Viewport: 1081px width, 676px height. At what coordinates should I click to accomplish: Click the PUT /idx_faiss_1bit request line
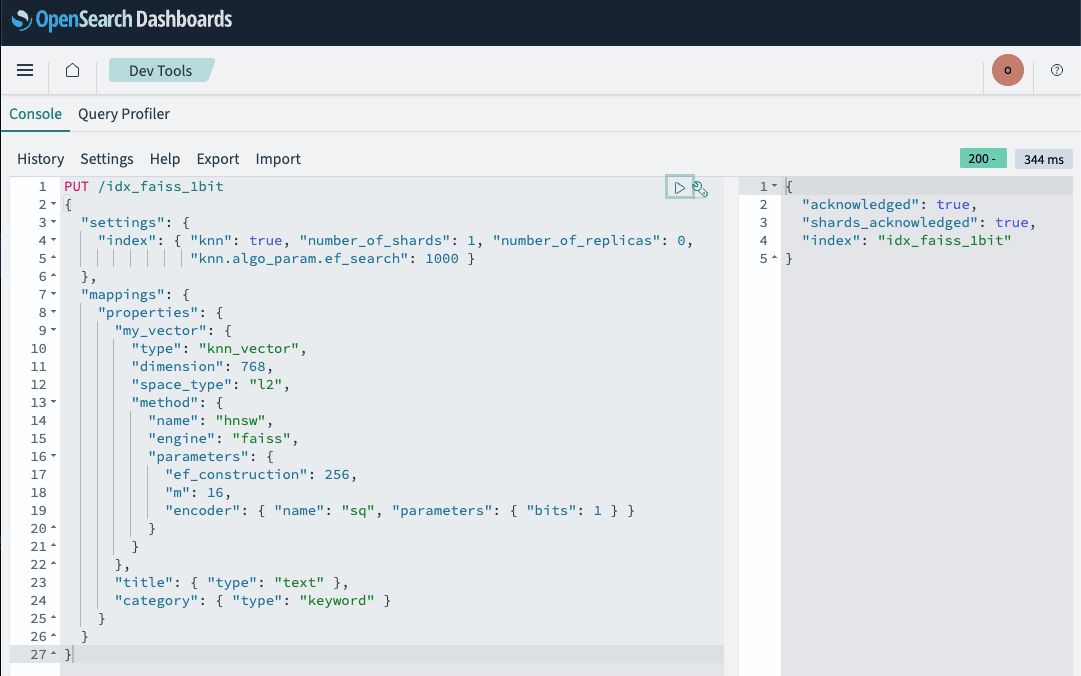click(x=143, y=186)
